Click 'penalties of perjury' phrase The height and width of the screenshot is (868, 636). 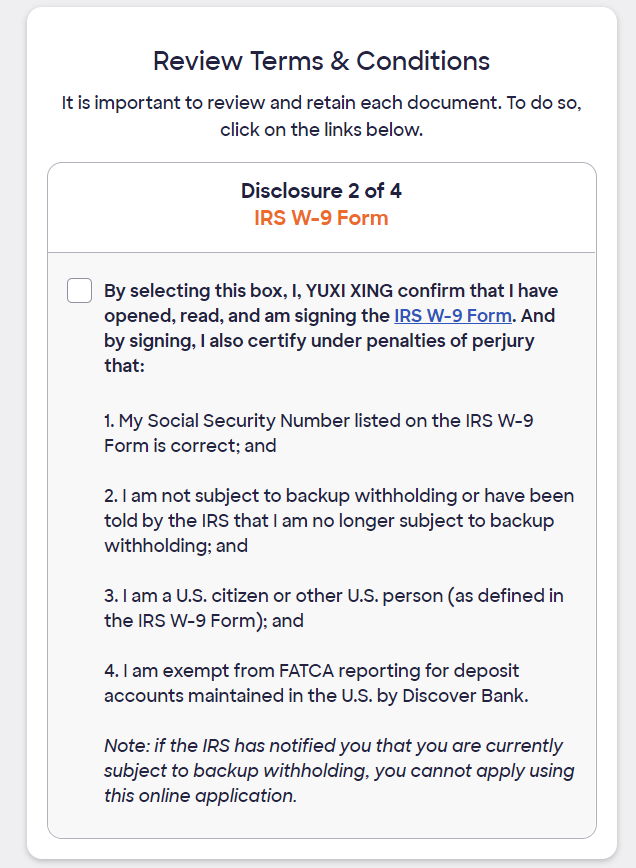pyautogui.click(x=451, y=340)
